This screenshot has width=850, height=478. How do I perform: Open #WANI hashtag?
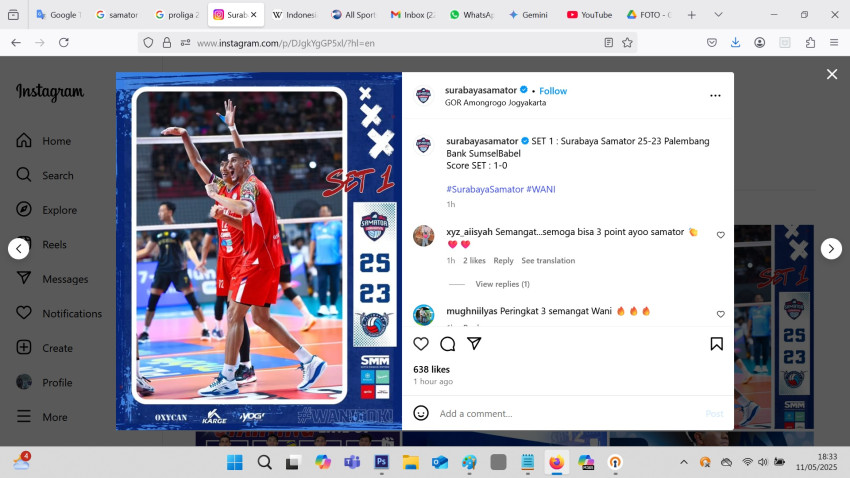point(541,189)
